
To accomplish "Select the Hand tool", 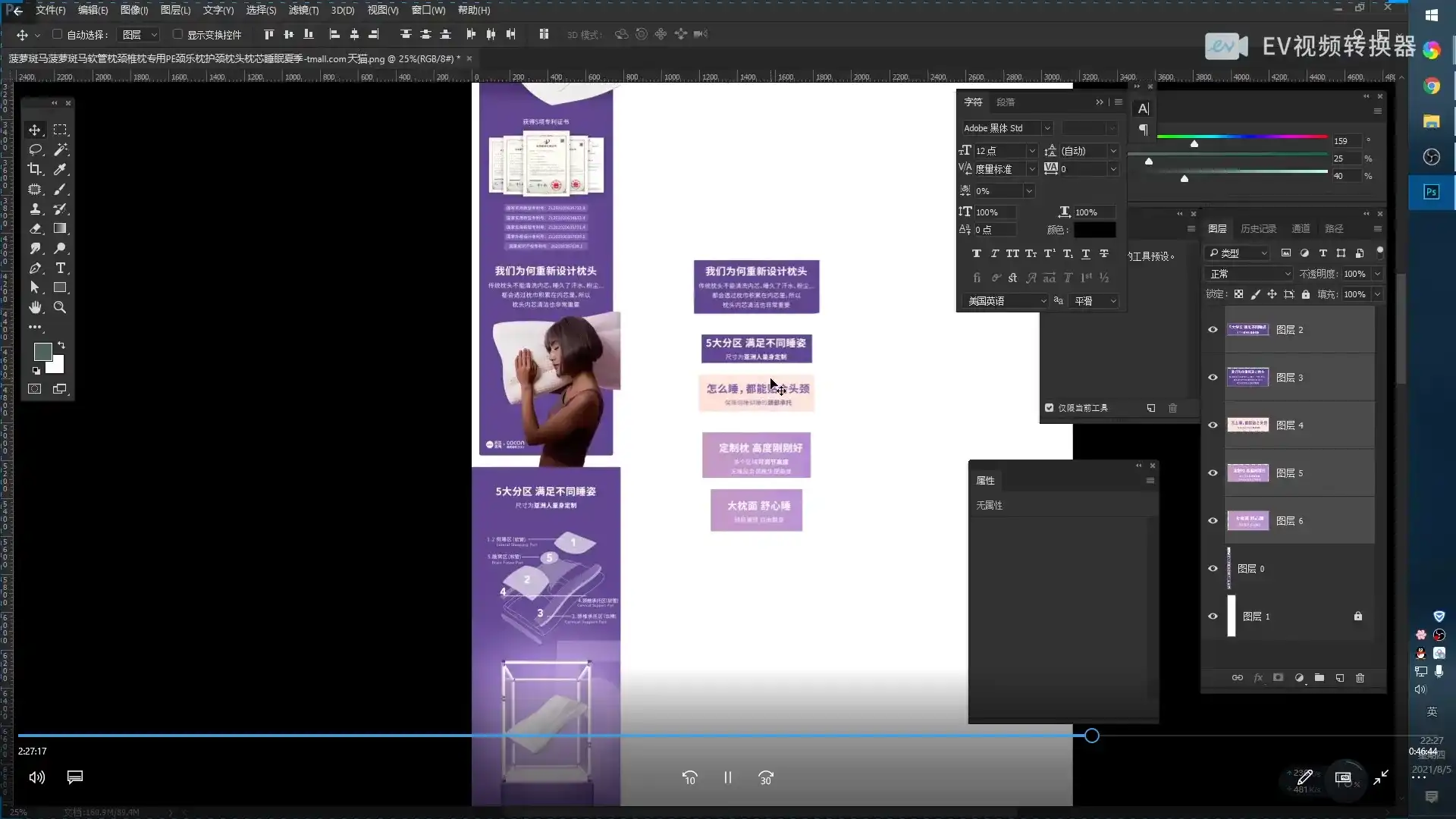I will 35,307.
